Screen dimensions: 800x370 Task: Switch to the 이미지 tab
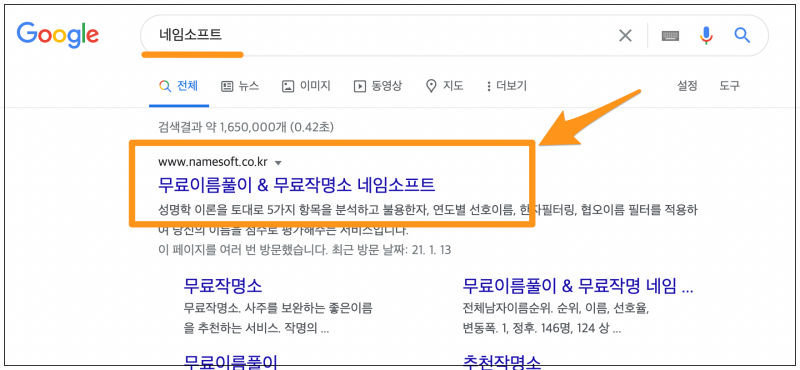[x=306, y=86]
